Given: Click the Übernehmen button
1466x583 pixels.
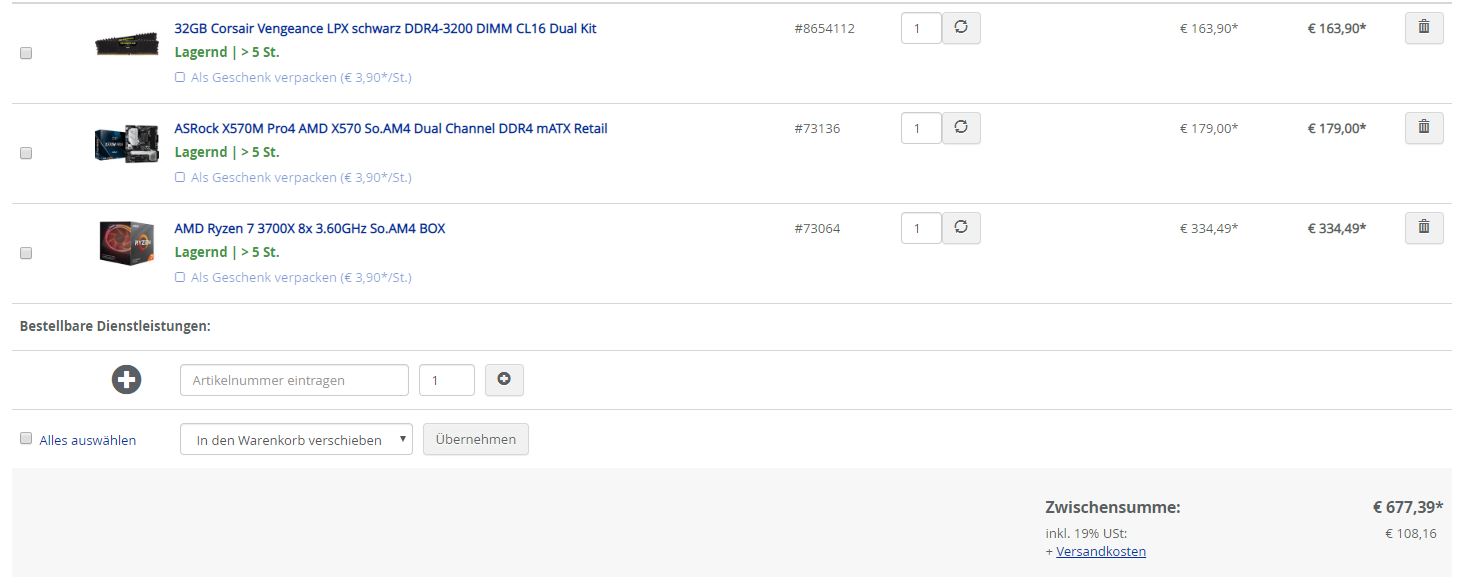Looking at the screenshot, I should click(476, 439).
